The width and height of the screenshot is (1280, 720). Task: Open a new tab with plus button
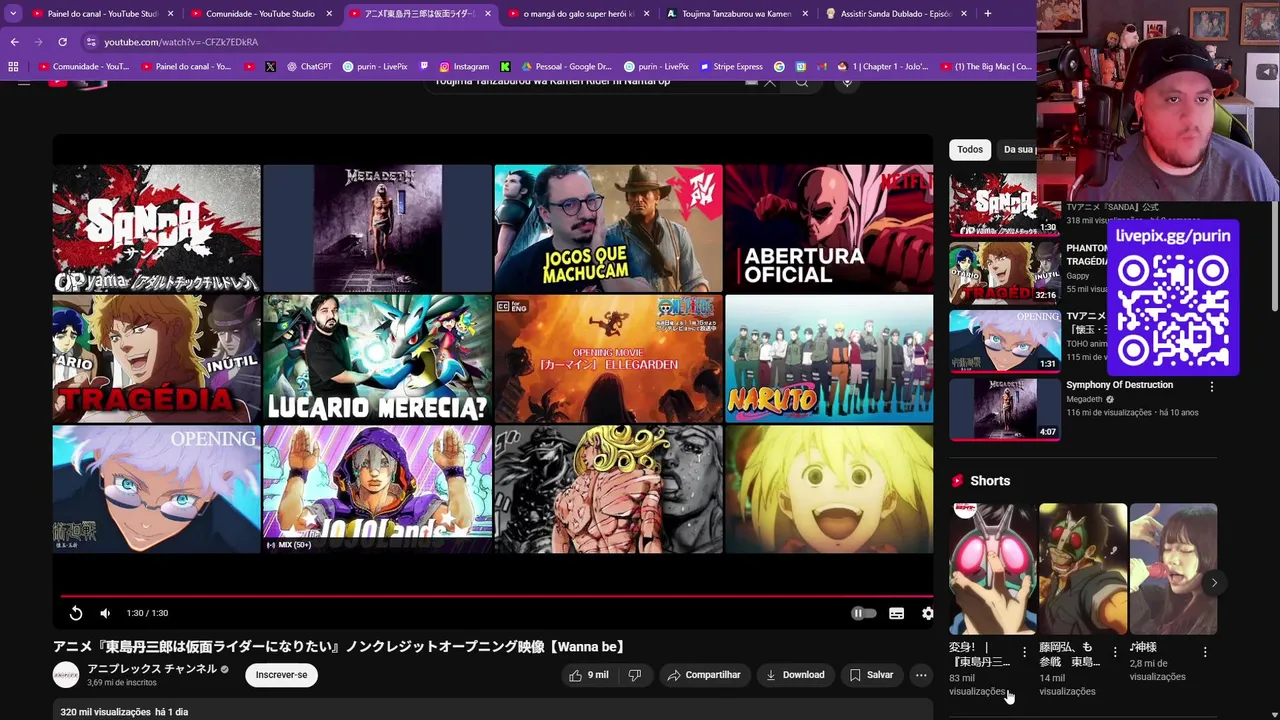click(987, 14)
